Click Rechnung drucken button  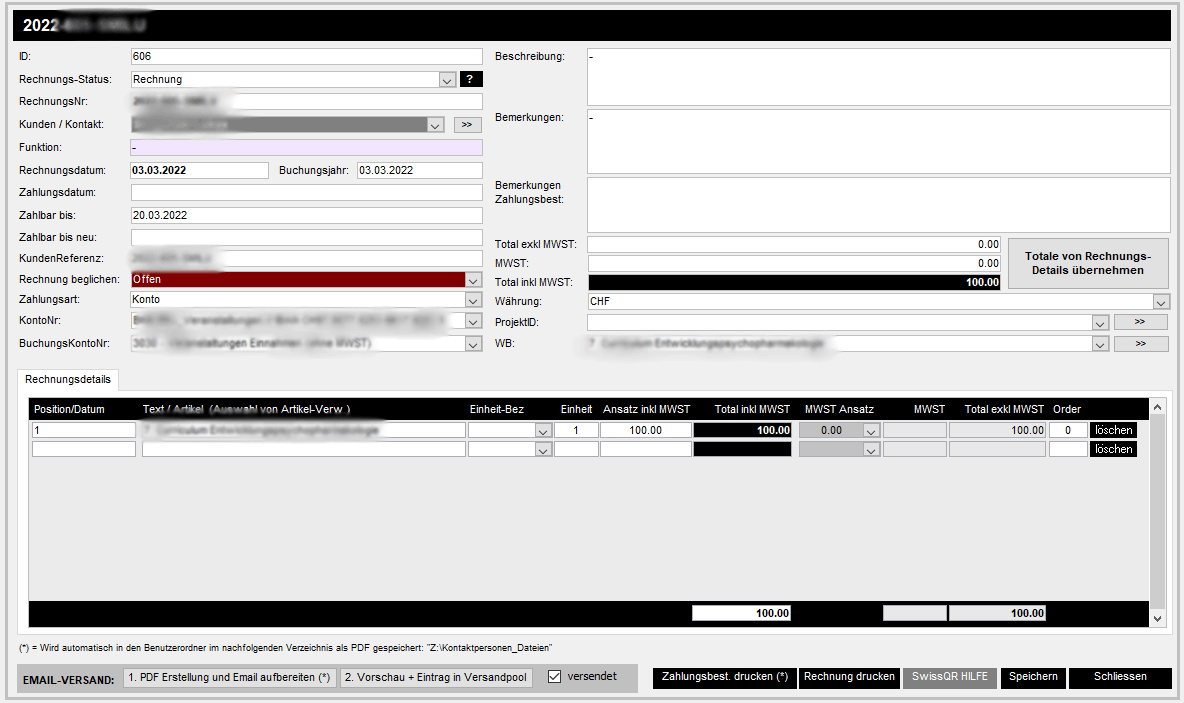point(849,677)
